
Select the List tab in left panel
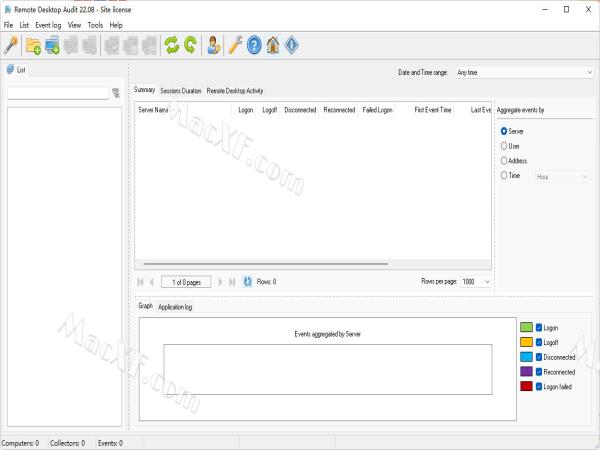click(16, 70)
